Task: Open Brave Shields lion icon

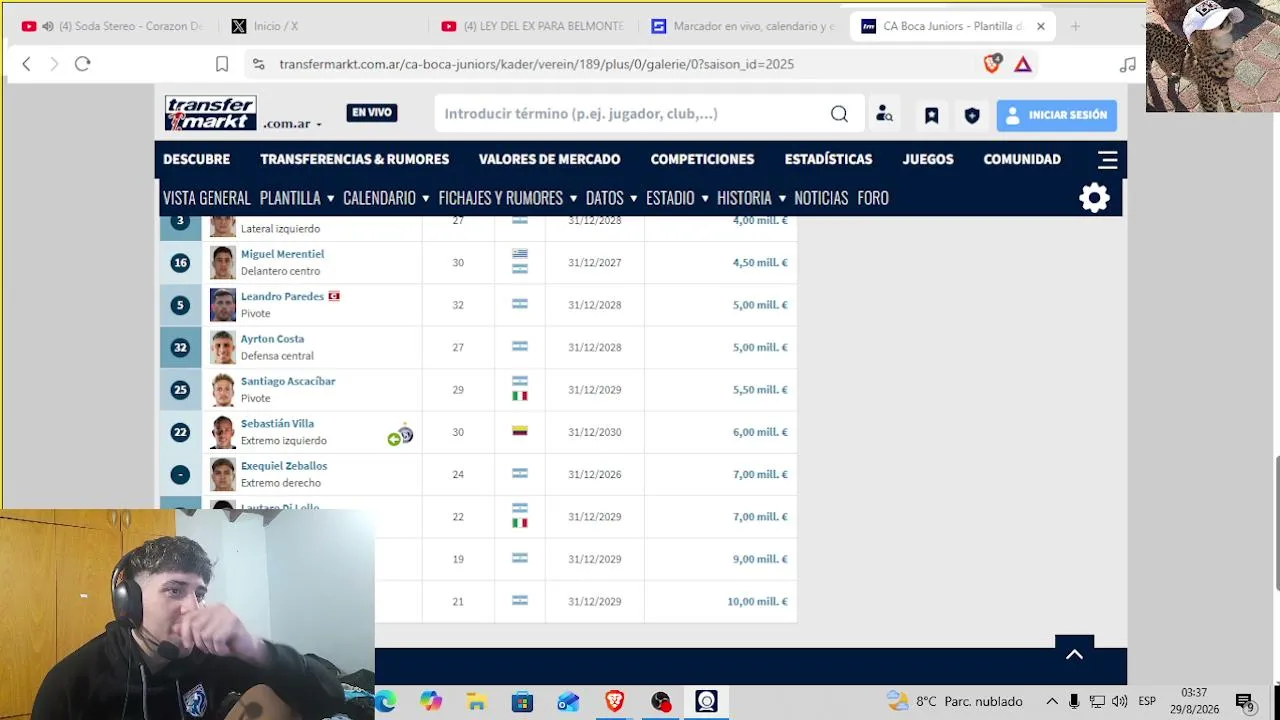Action: (x=992, y=64)
